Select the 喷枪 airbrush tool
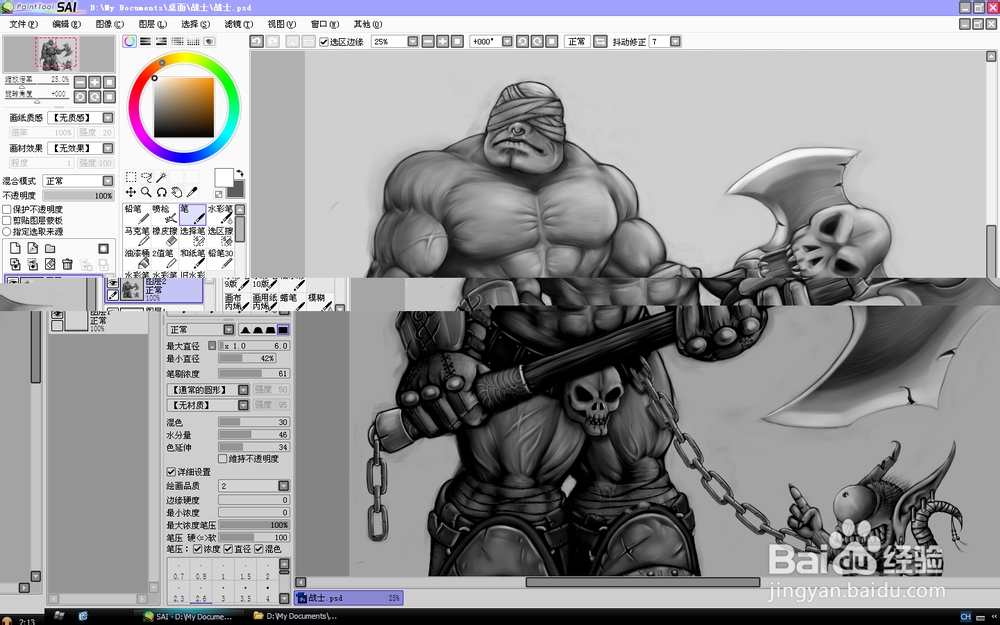Viewport: 1000px width, 625px height. click(x=165, y=214)
